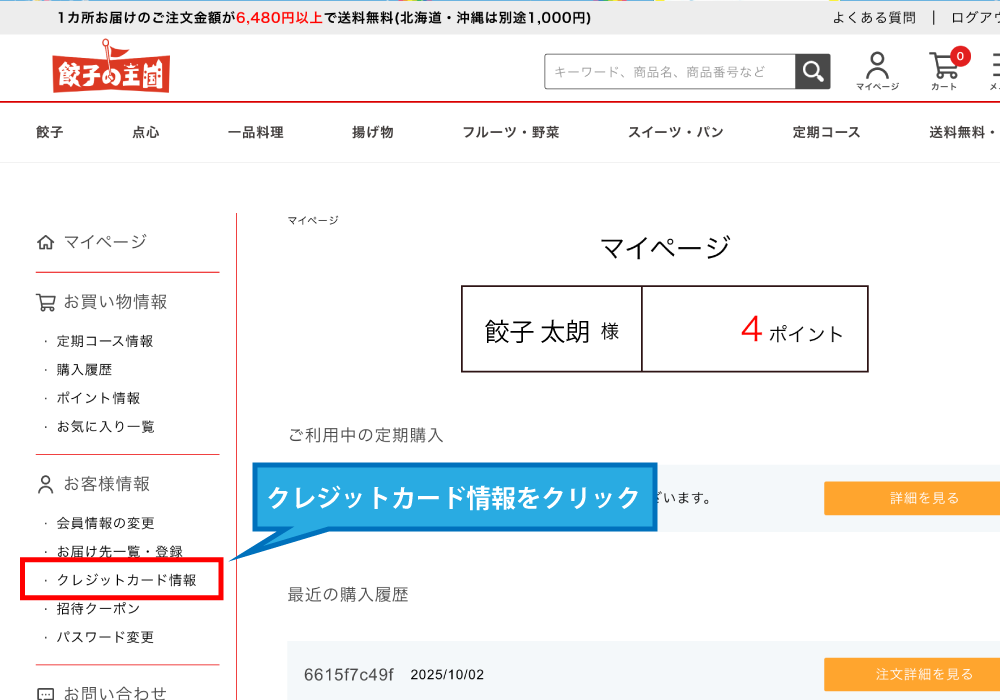Image resolution: width=1000 pixels, height=700 pixels.
Task: Click the house icon beside マイページ
Action: [45, 242]
